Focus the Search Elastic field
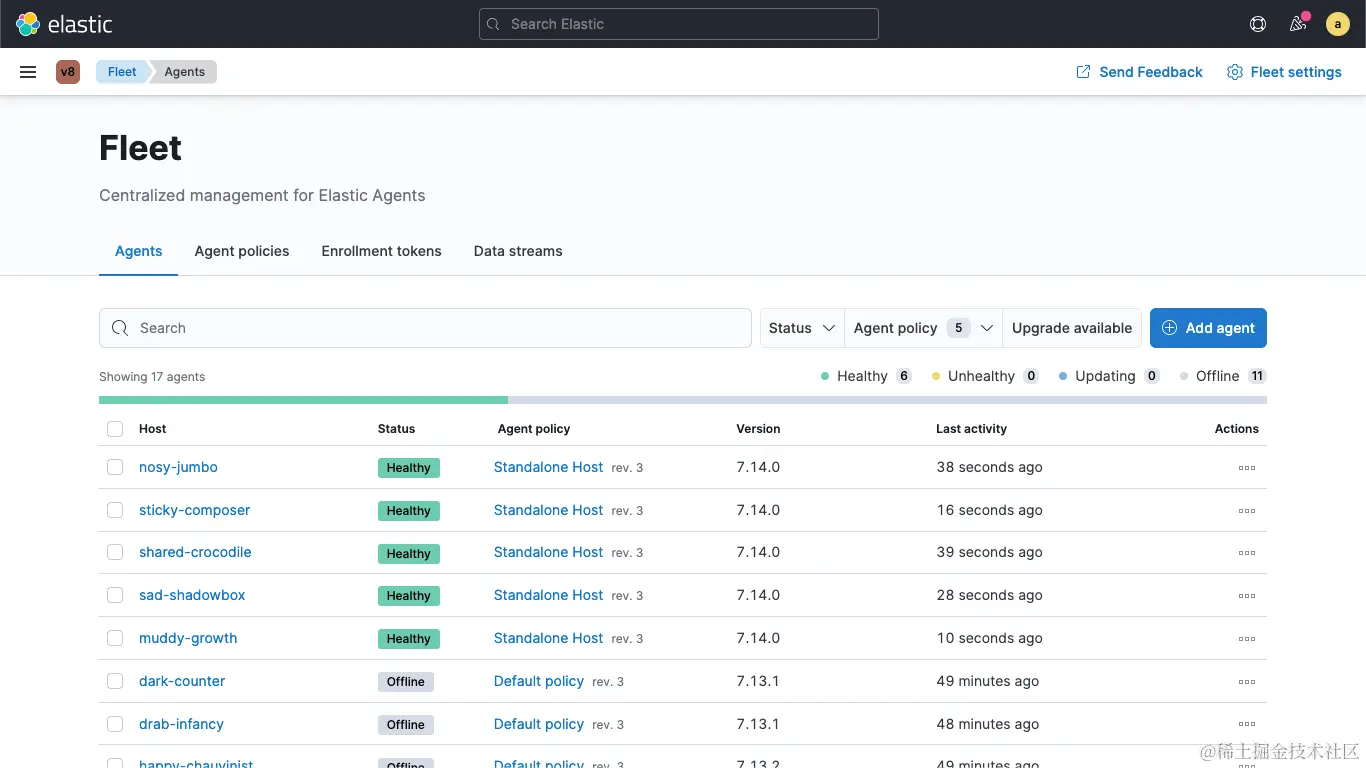The width and height of the screenshot is (1366, 768). 679,24
